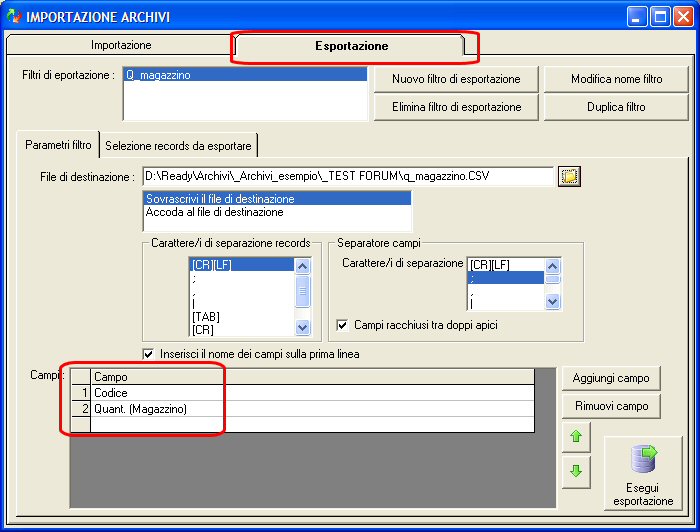Click the record separator scrollbar thumb
700x532 pixels.
[302, 291]
